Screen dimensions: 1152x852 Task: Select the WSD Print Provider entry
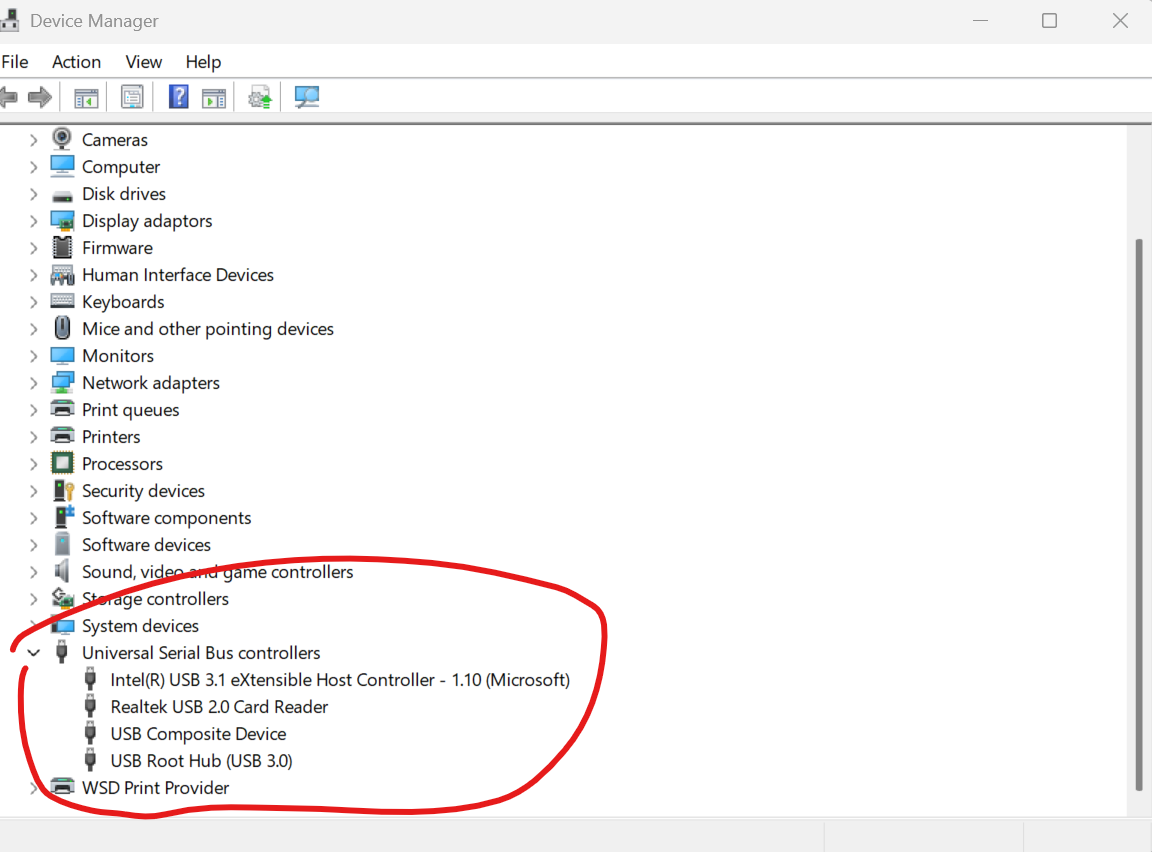click(154, 787)
